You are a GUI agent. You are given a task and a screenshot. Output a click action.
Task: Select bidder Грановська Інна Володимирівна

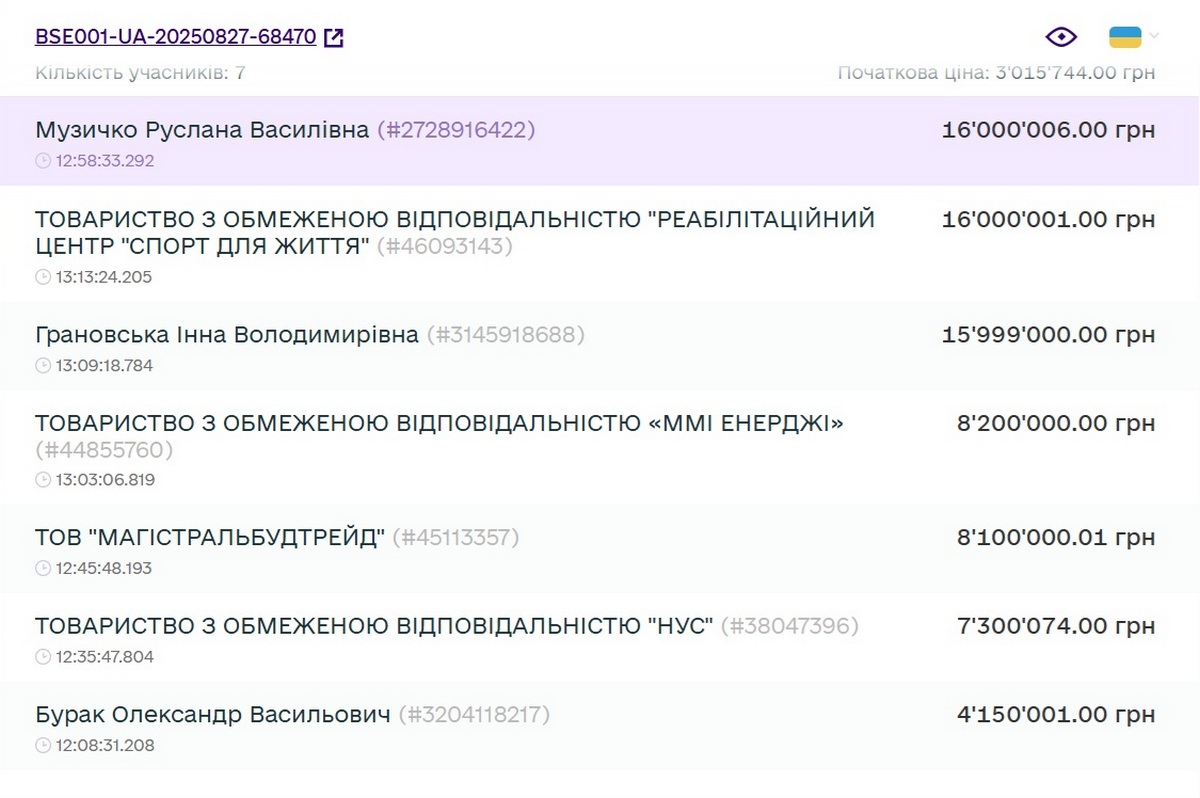pos(227,335)
